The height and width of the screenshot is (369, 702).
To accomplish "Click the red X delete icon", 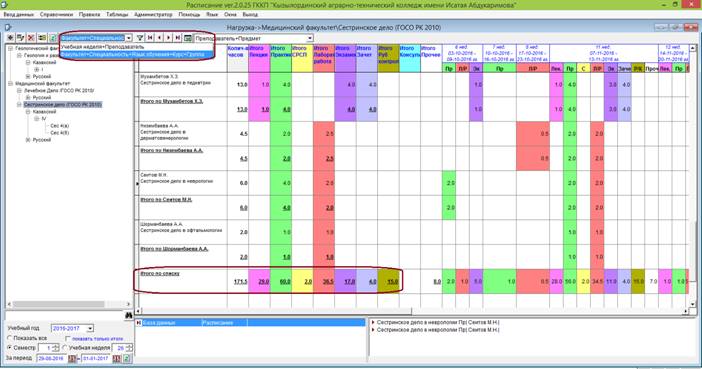I will [x=31, y=38].
